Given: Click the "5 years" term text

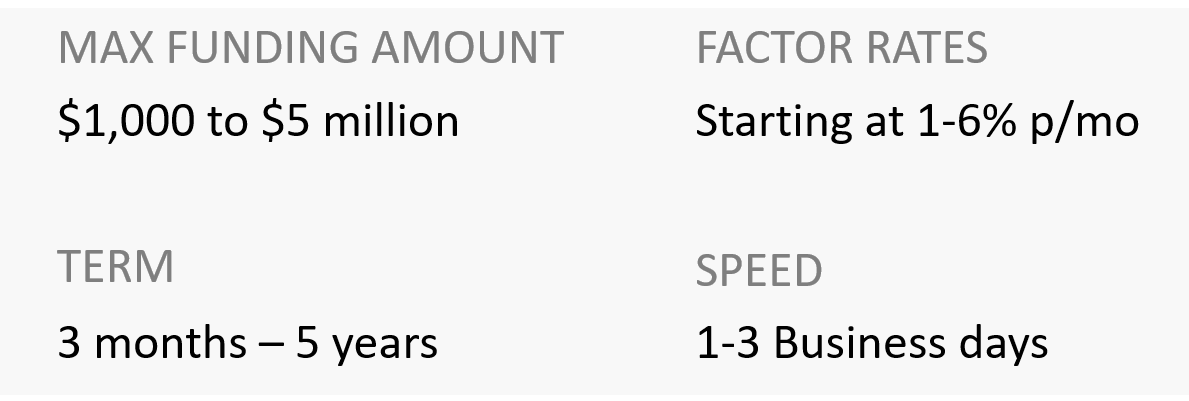Looking at the screenshot, I should [367, 344].
